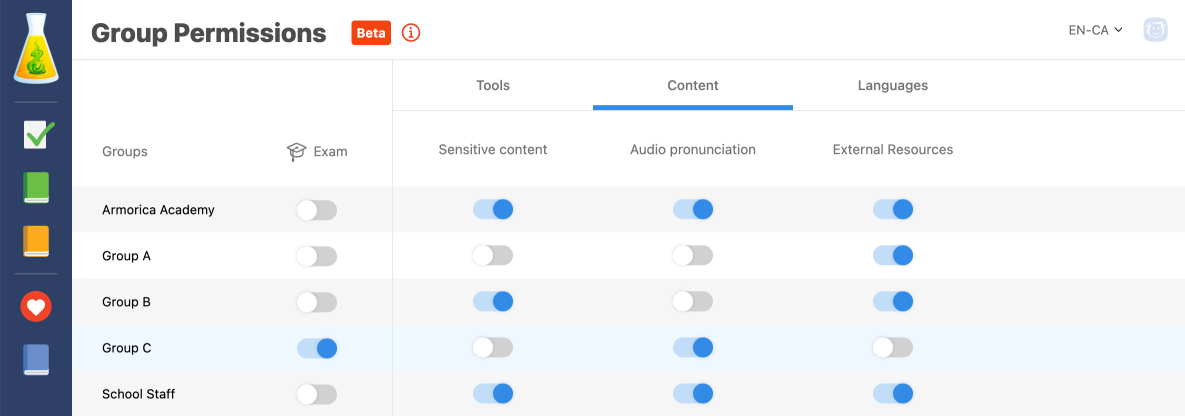Image resolution: width=1185 pixels, height=416 pixels.
Task: Open the user avatar icon
Action: click(x=1156, y=30)
